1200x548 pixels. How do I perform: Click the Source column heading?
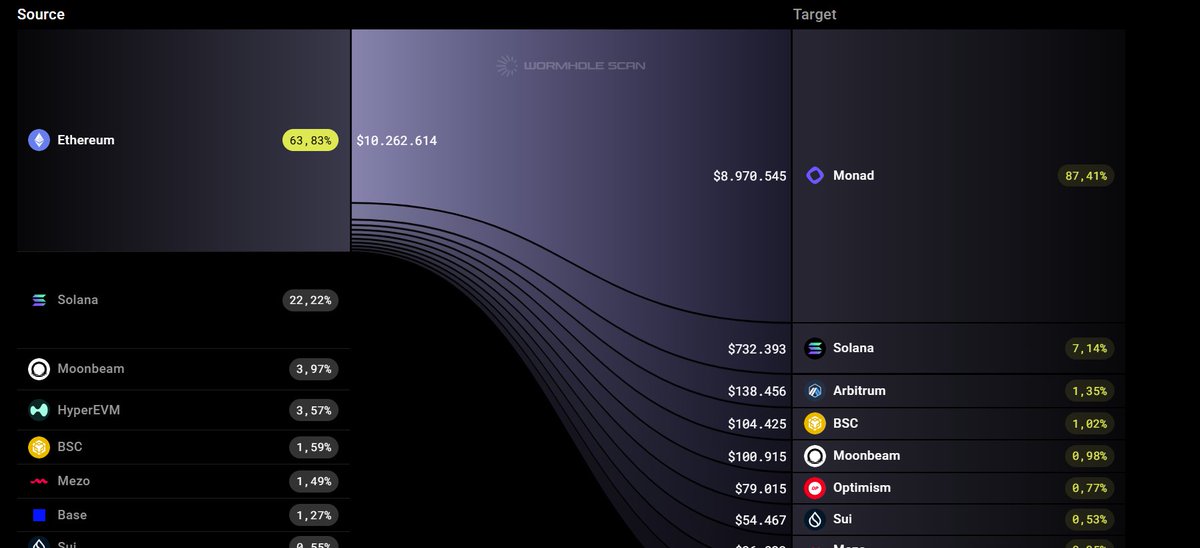coord(41,14)
